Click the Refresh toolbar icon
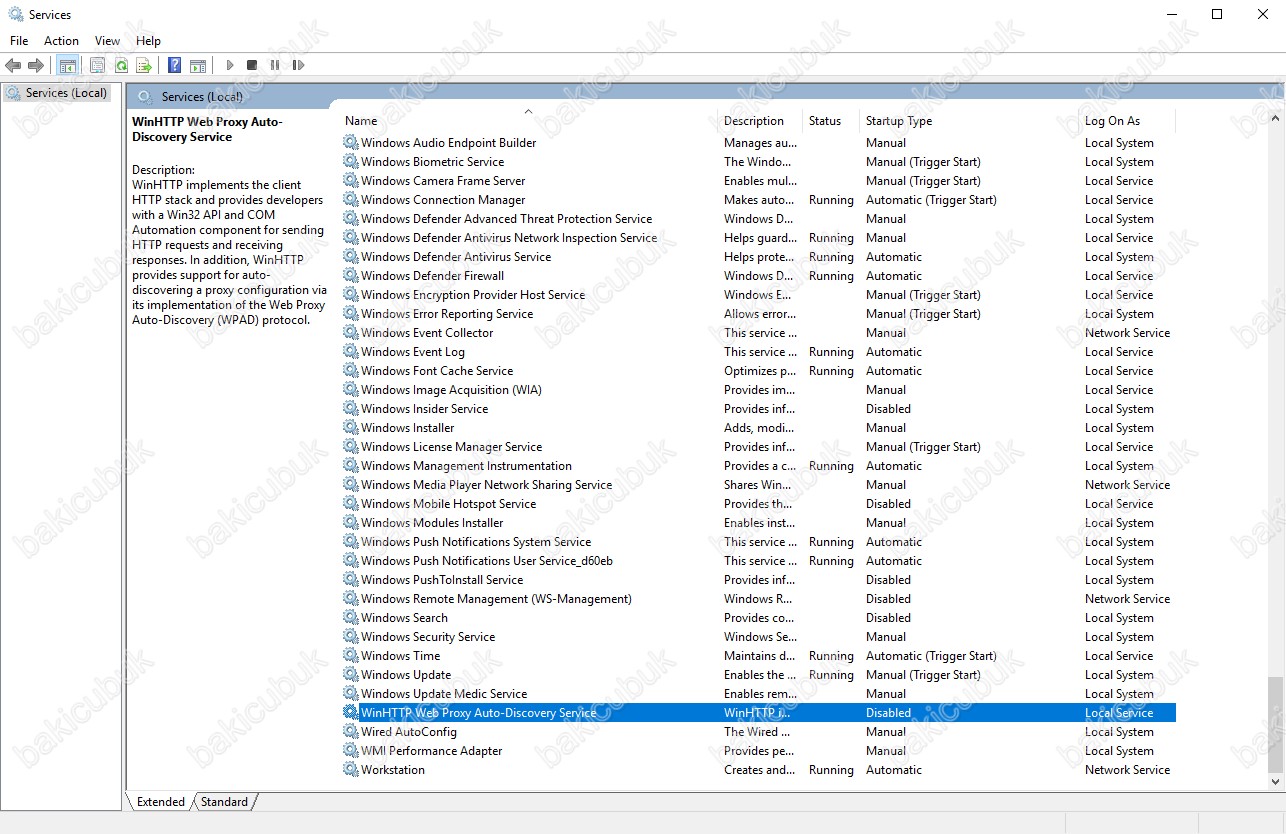The image size is (1286, 834). pyautogui.click(x=121, y=65)
